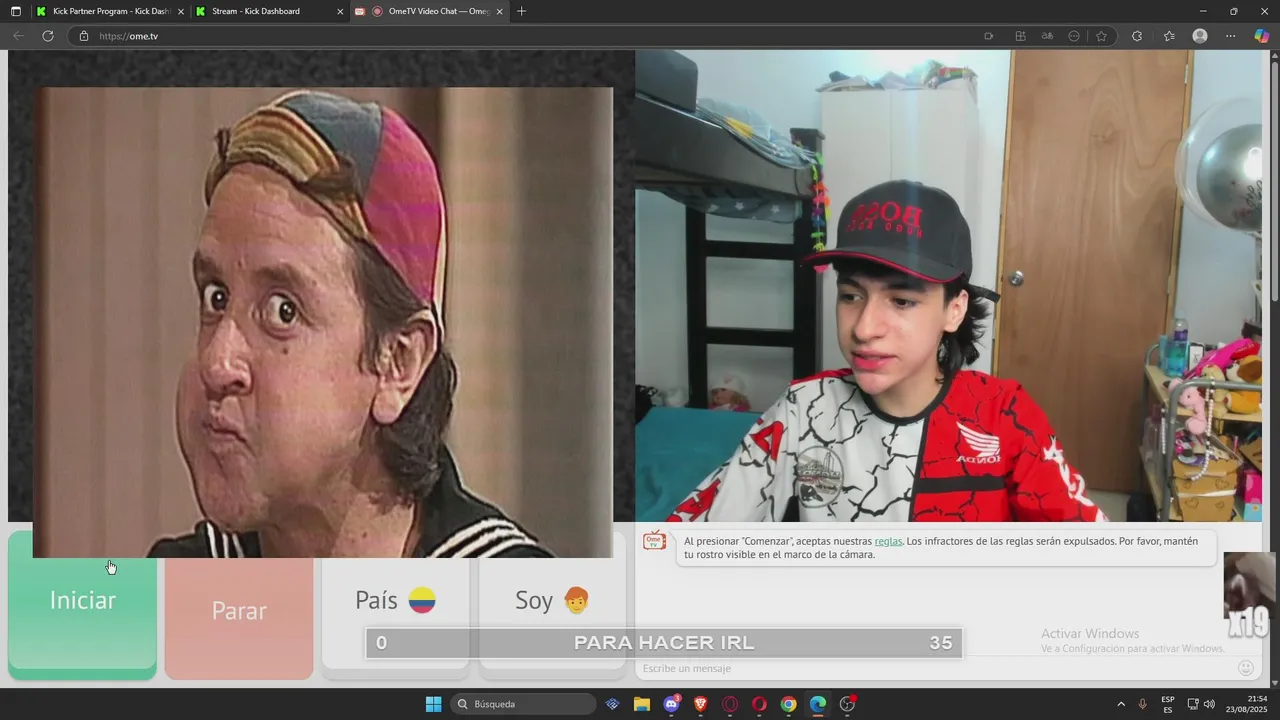
Task: Close the Kick Partner Program tab
Action: point(181,12)
